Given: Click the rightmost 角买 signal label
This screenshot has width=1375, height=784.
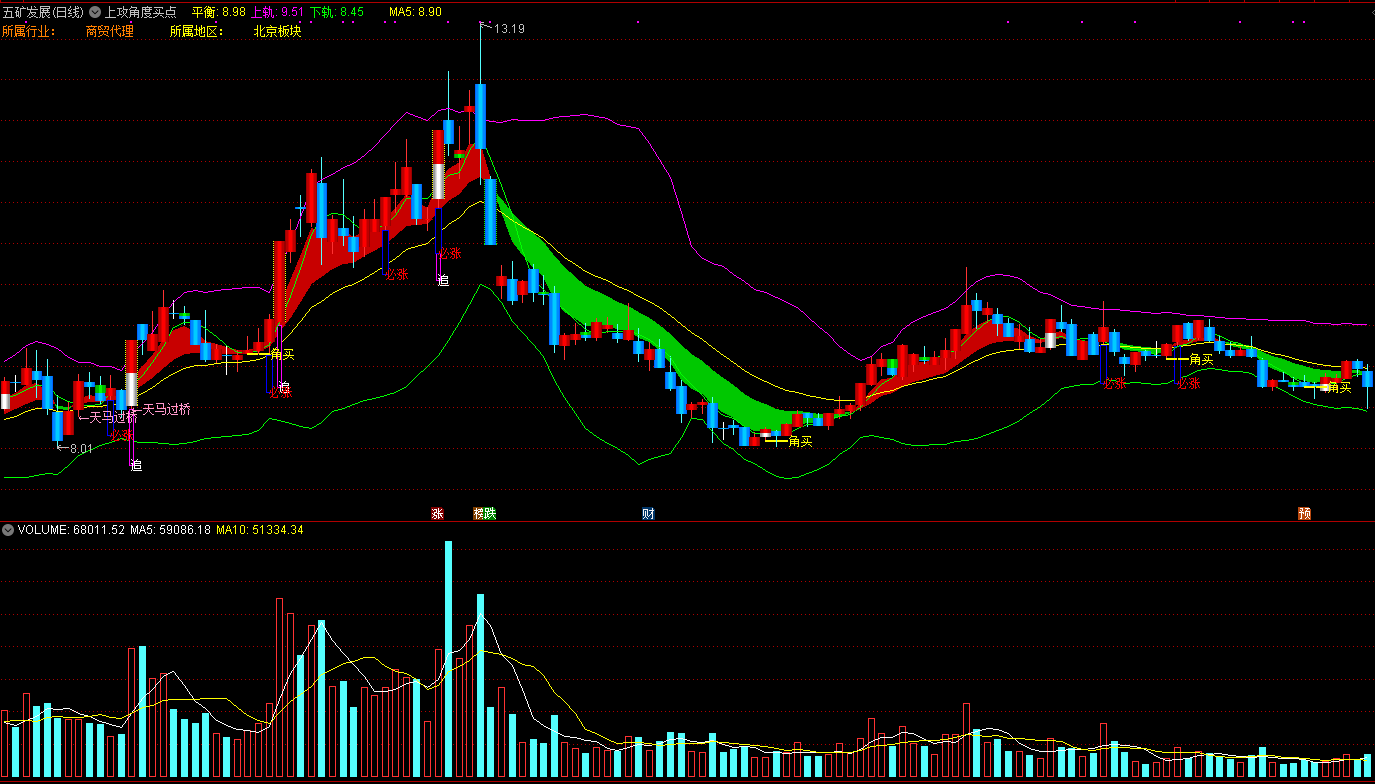Looking at the screenshot, I should point(1339,388).
